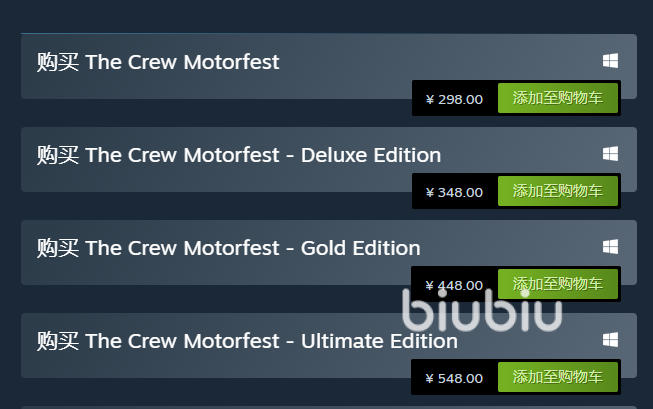This screenshot has height=409, width=653.
Task: Add the Deluxe Edition to cart
Action: pos(558,191)
